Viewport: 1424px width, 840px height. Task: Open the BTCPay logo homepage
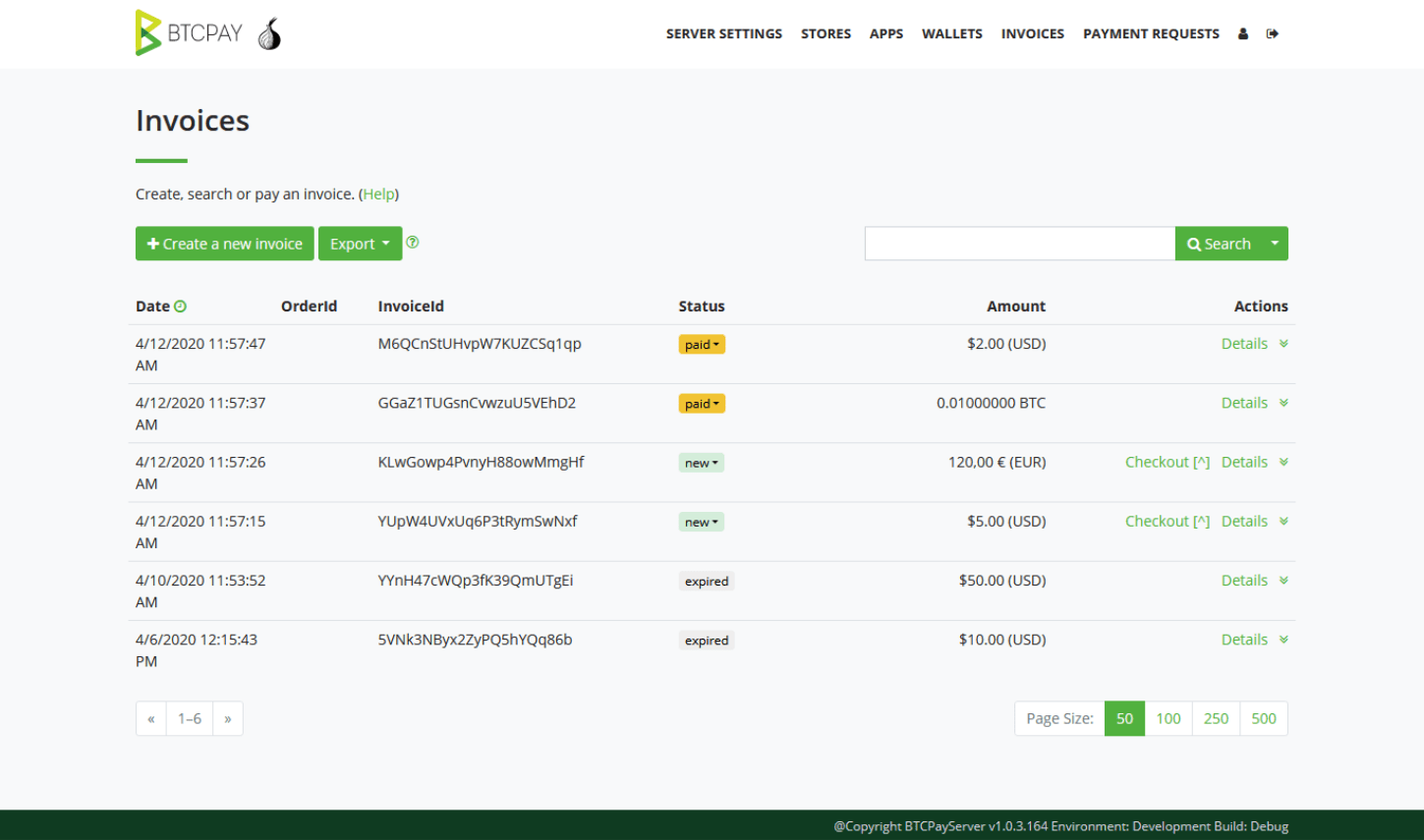(x=188, y=32)
